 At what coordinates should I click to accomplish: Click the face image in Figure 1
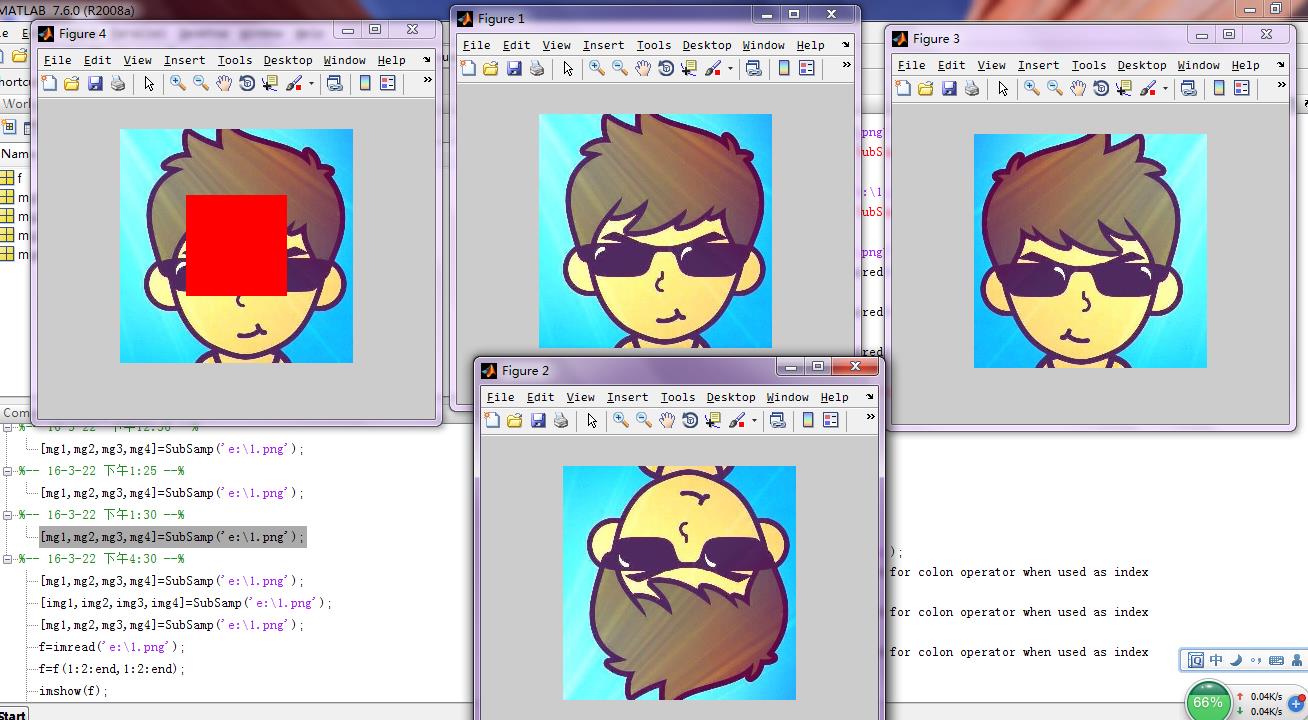point(655,231)
